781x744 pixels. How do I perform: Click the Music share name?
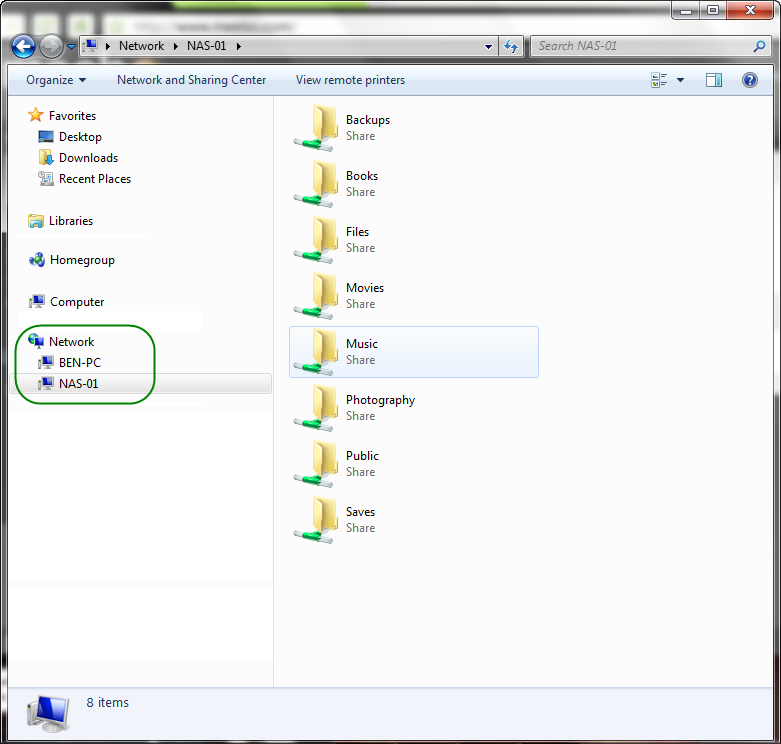click(x=362, y=344)
